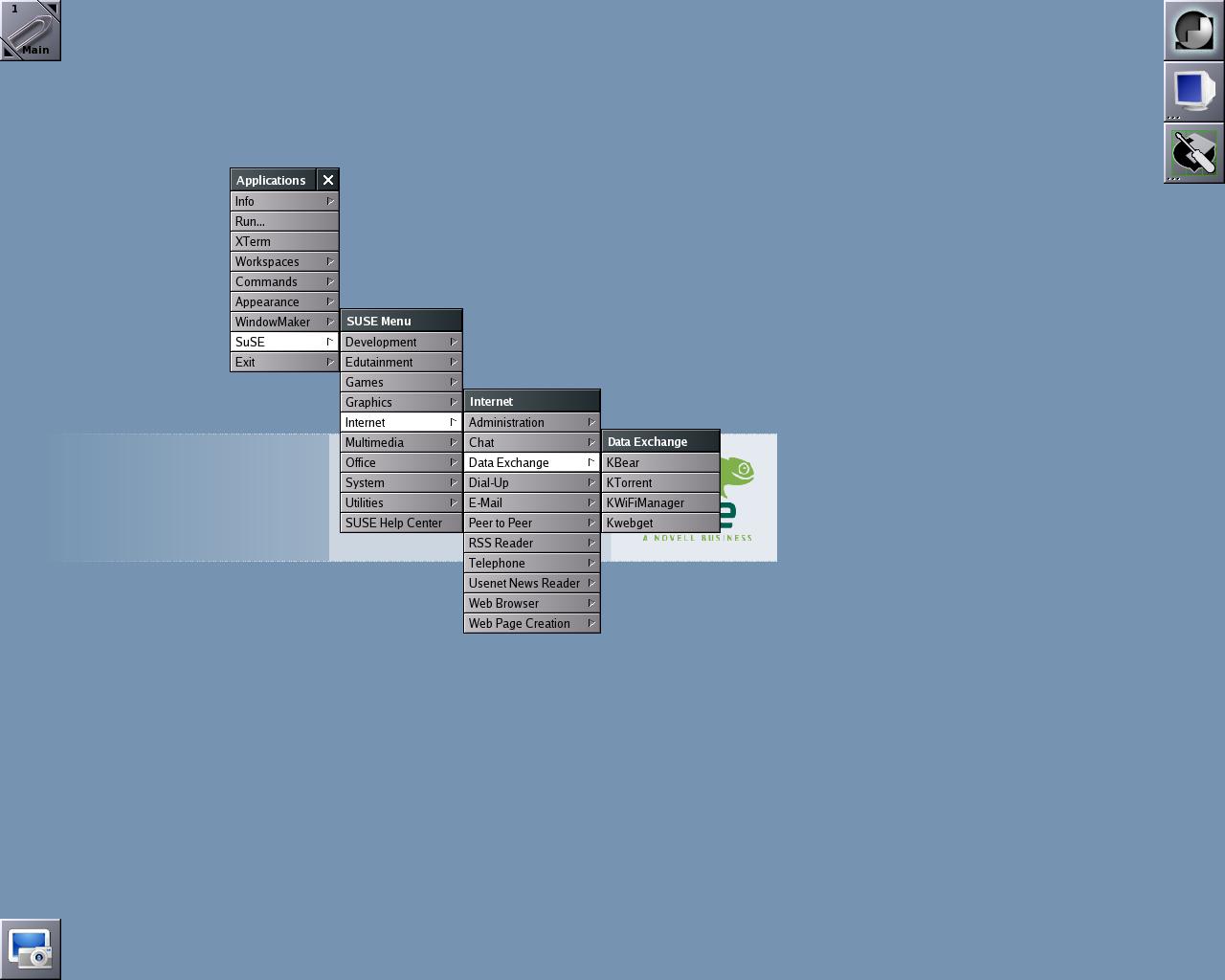The height and width of the screenshot is (980, 1225).
Task: Click the screenshot camera appicon
Action: (31, 949)
